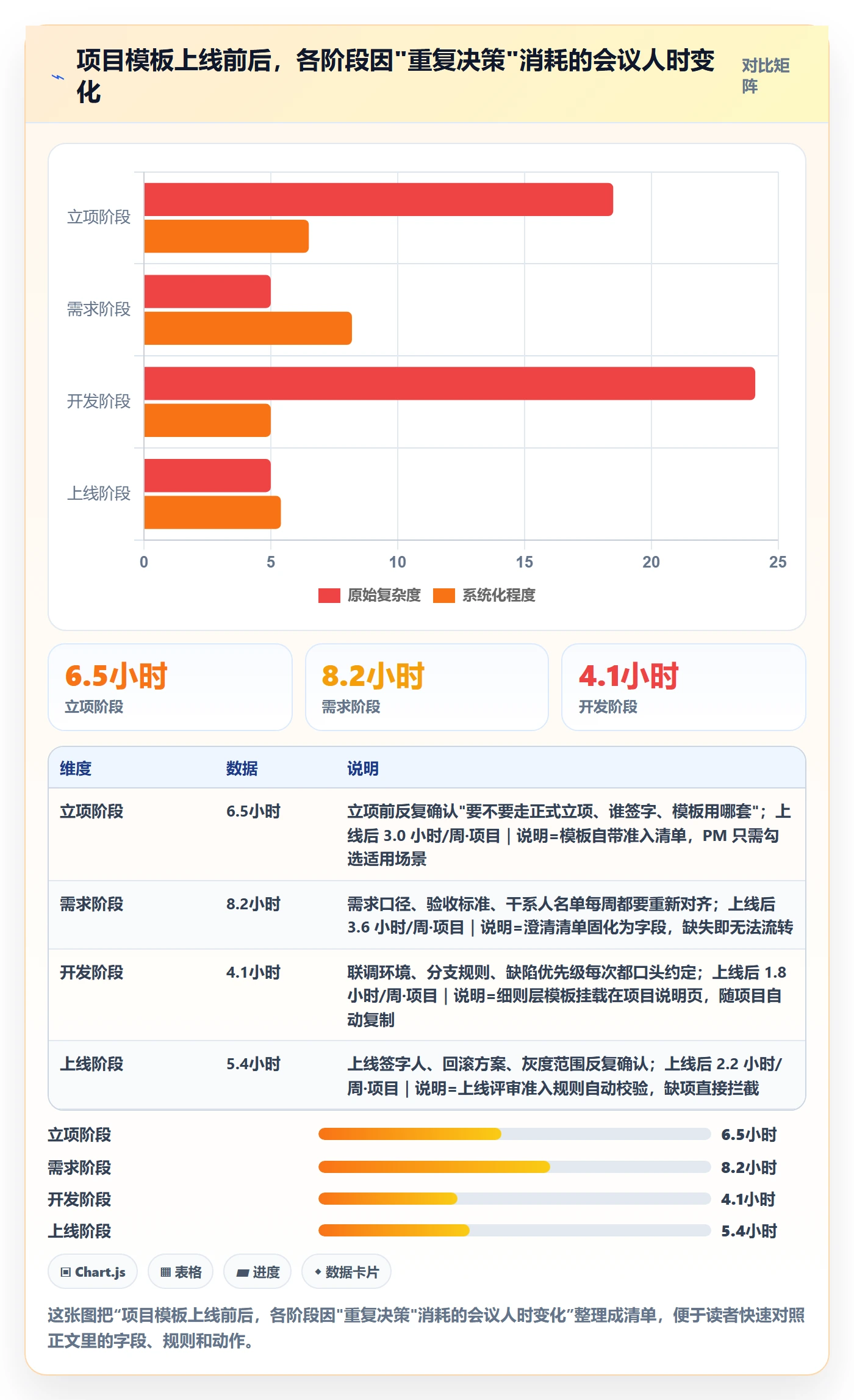
Task: Click the 维度 table column header
Action: tap(76, 768)
